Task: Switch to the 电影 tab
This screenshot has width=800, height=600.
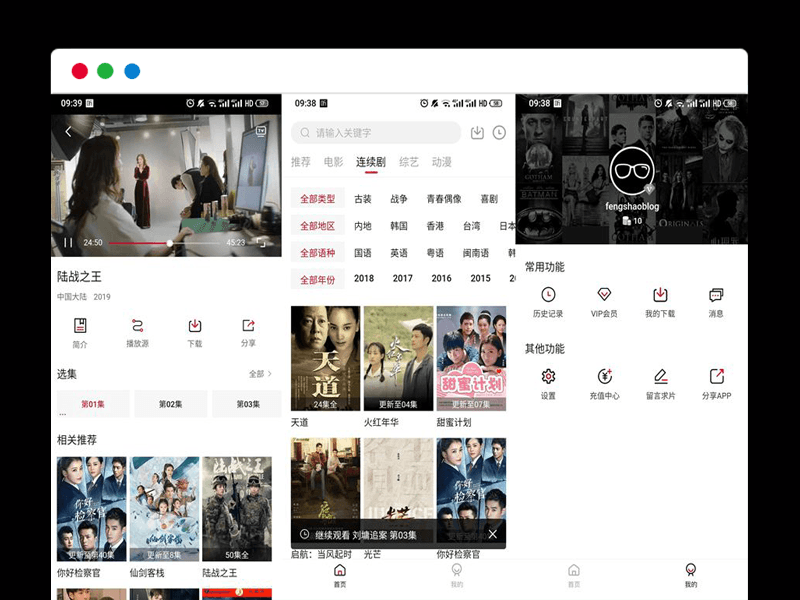Action: coord(331,162)
